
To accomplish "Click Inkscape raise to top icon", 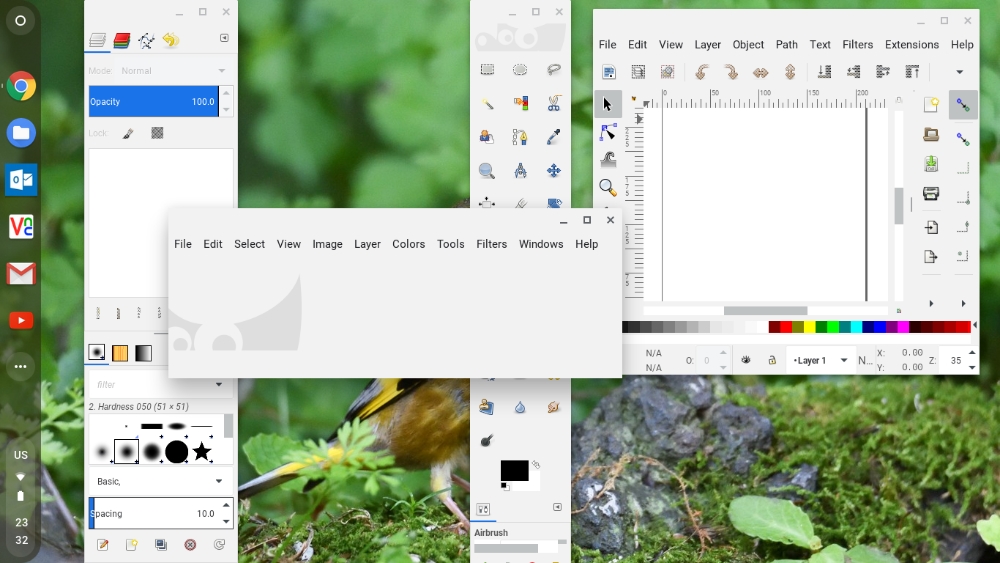I will coord(913,72).
